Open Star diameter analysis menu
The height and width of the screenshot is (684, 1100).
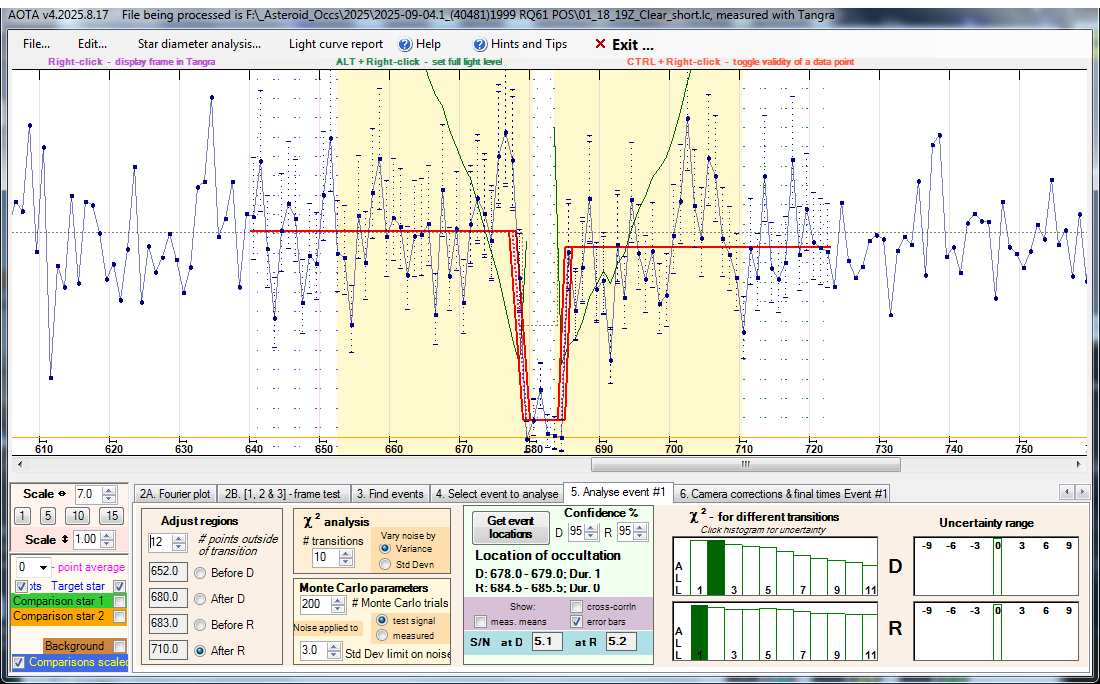pos(199,44)
